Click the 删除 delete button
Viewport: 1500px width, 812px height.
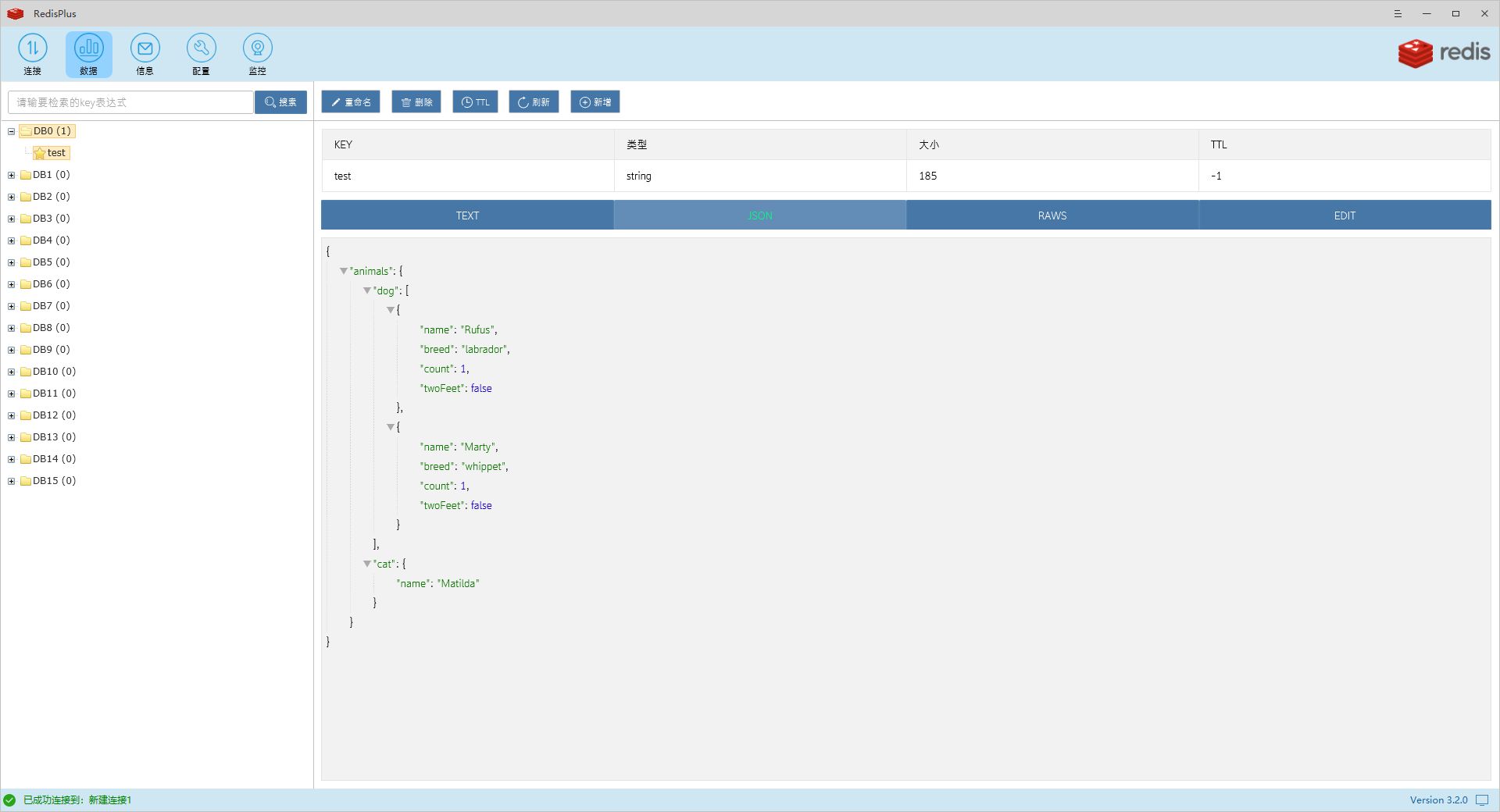click(416, 102)
